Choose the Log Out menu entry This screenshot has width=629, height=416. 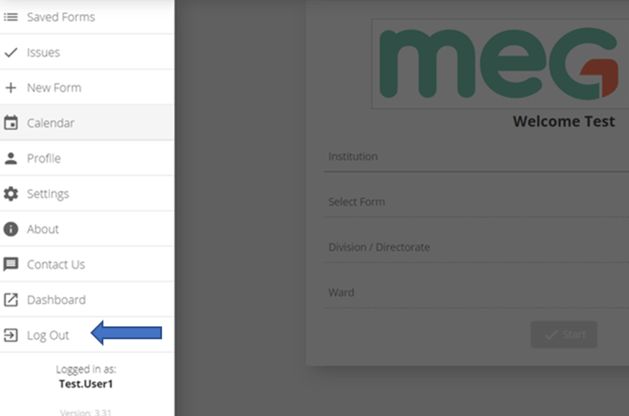click(87, 335)
